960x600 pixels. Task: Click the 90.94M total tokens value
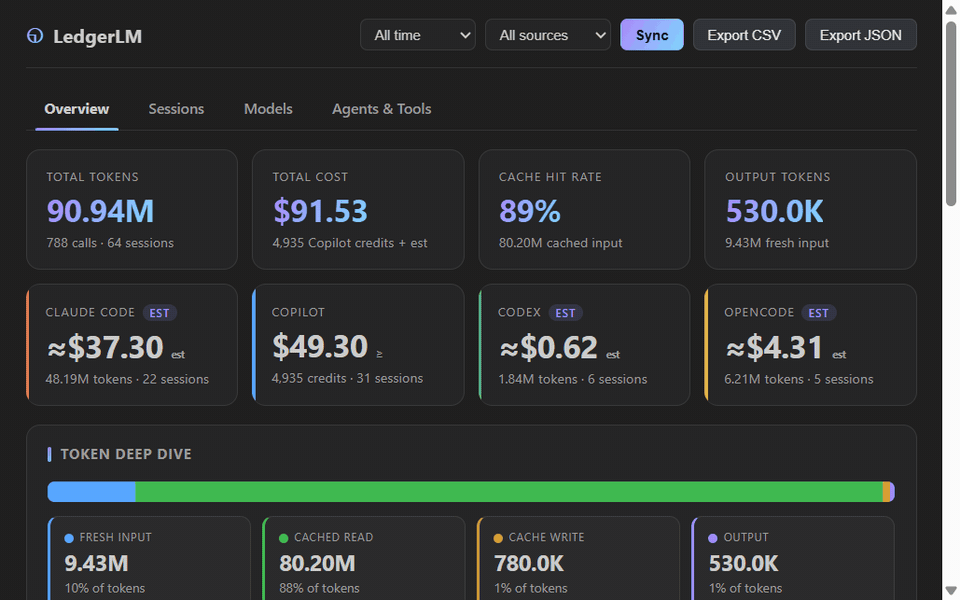pyautogui.click(x=100, y=211)
